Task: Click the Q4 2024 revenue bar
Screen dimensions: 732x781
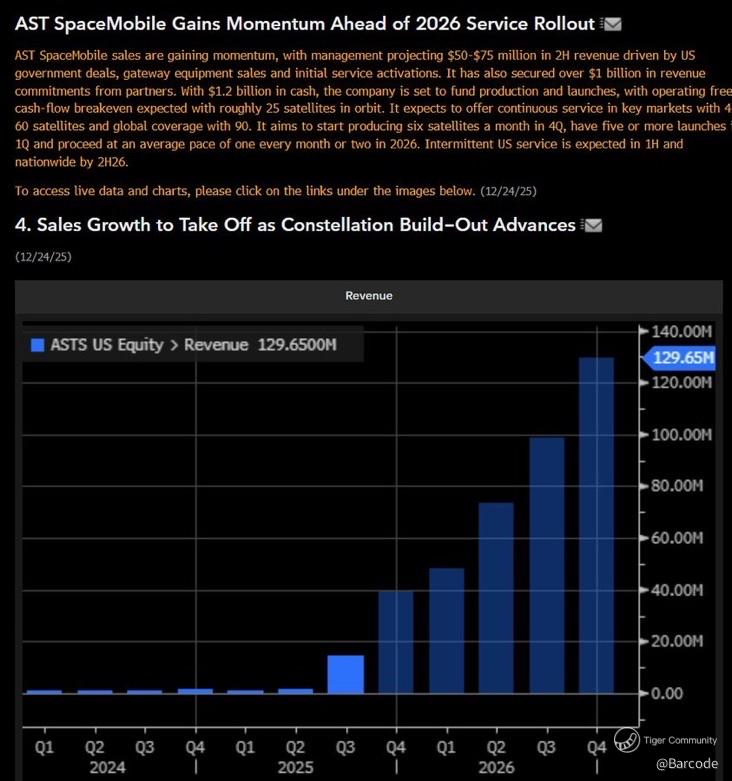Action: point(195,691)
